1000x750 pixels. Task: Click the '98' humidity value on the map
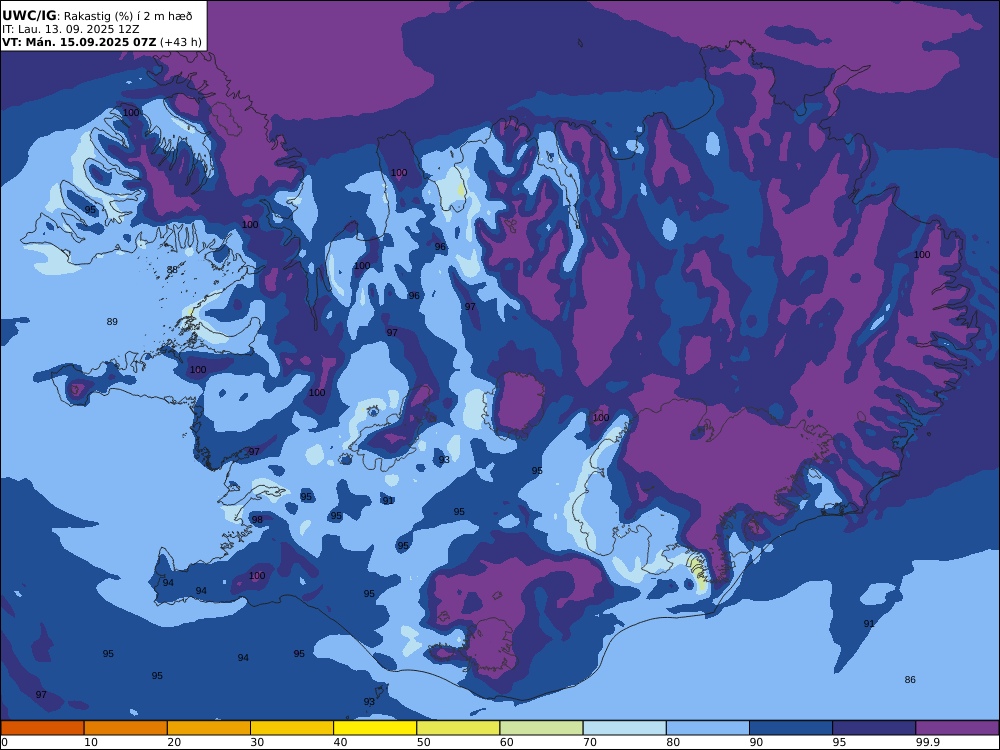(257, 520)
